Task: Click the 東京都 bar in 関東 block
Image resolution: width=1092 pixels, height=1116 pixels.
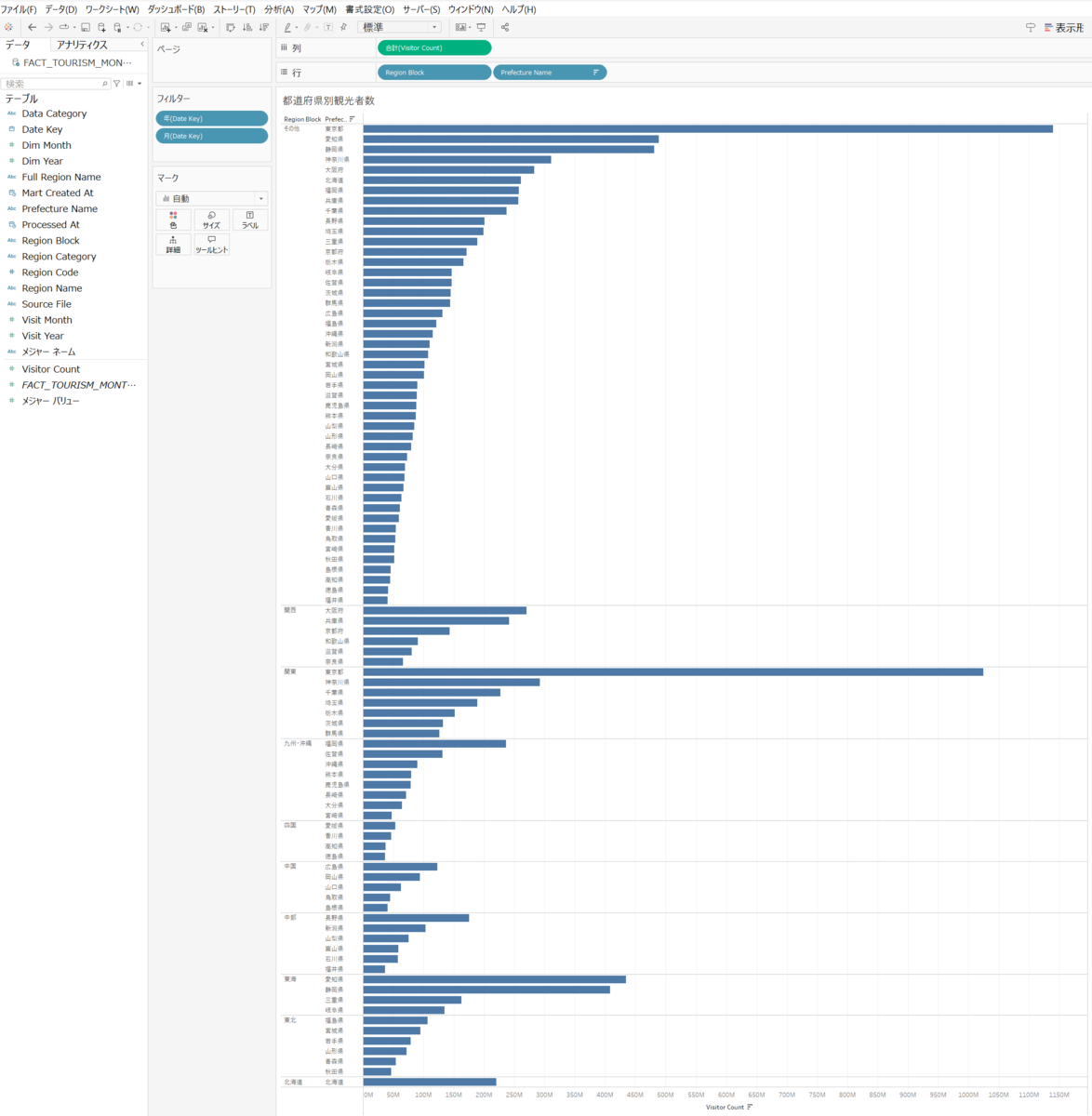Action: 673,671
